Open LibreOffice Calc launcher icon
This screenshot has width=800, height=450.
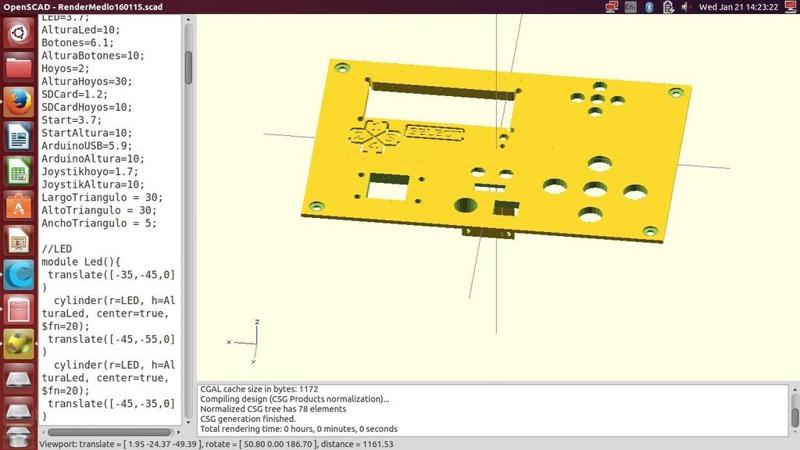[x=18, y=171]
